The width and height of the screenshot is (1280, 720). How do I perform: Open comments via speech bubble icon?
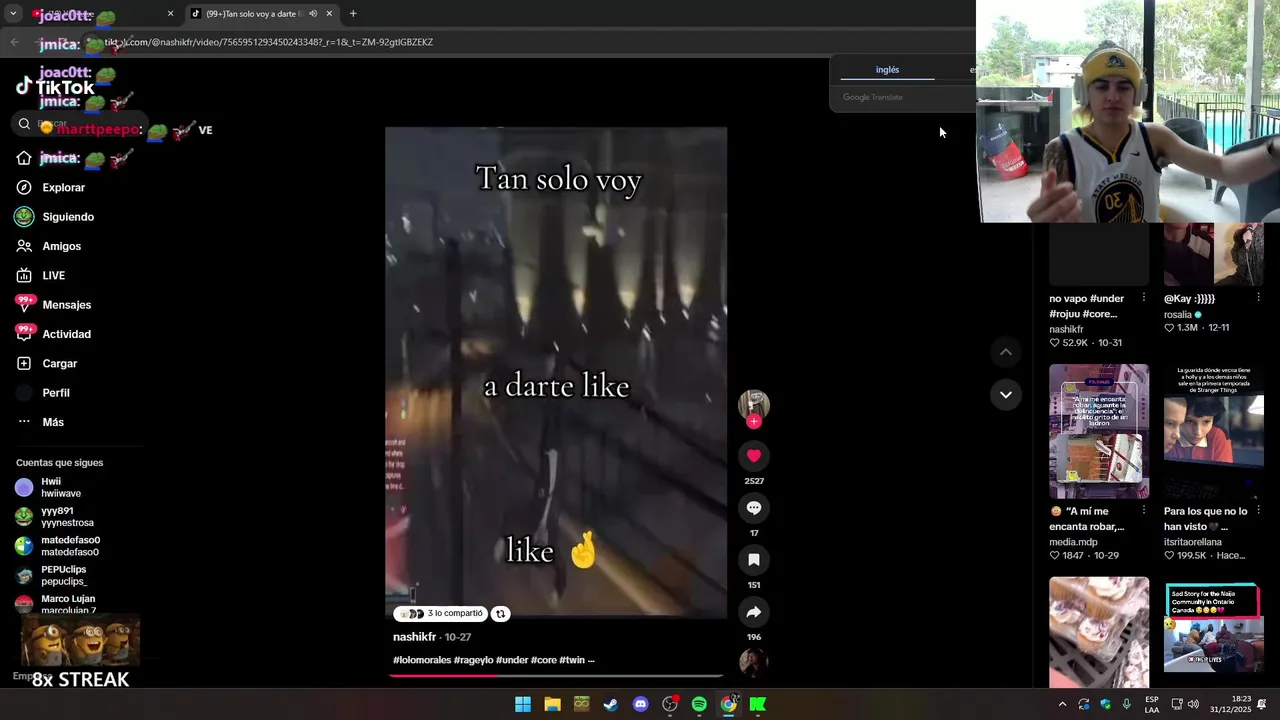754,508
